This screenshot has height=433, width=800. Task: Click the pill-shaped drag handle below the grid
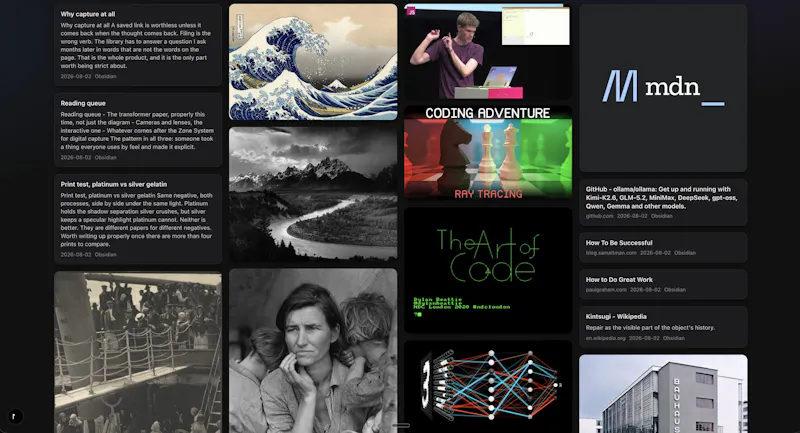pyautogui.click(x=401, y=425)
